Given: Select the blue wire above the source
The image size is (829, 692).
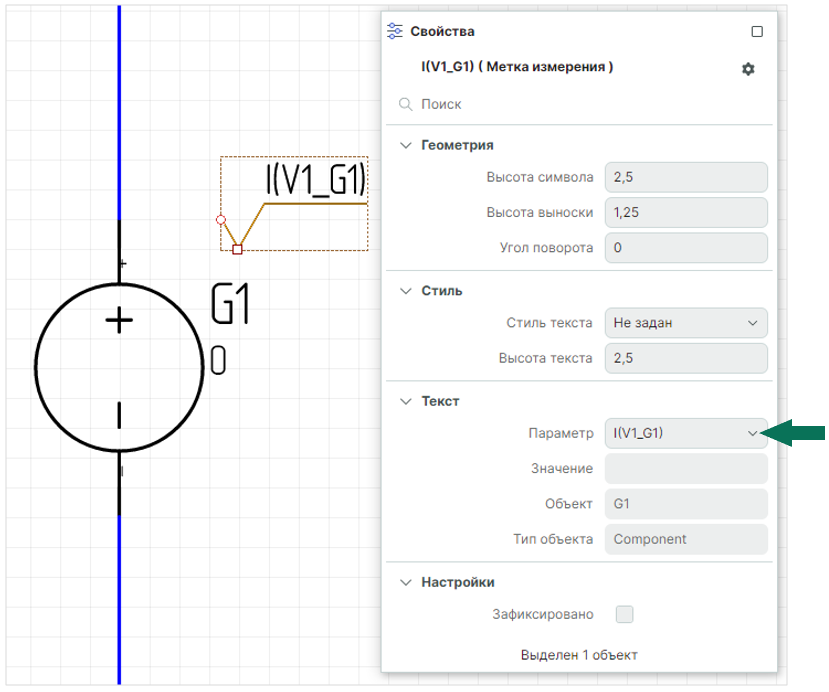Looking at the screenshot, I should click(119, 112).
